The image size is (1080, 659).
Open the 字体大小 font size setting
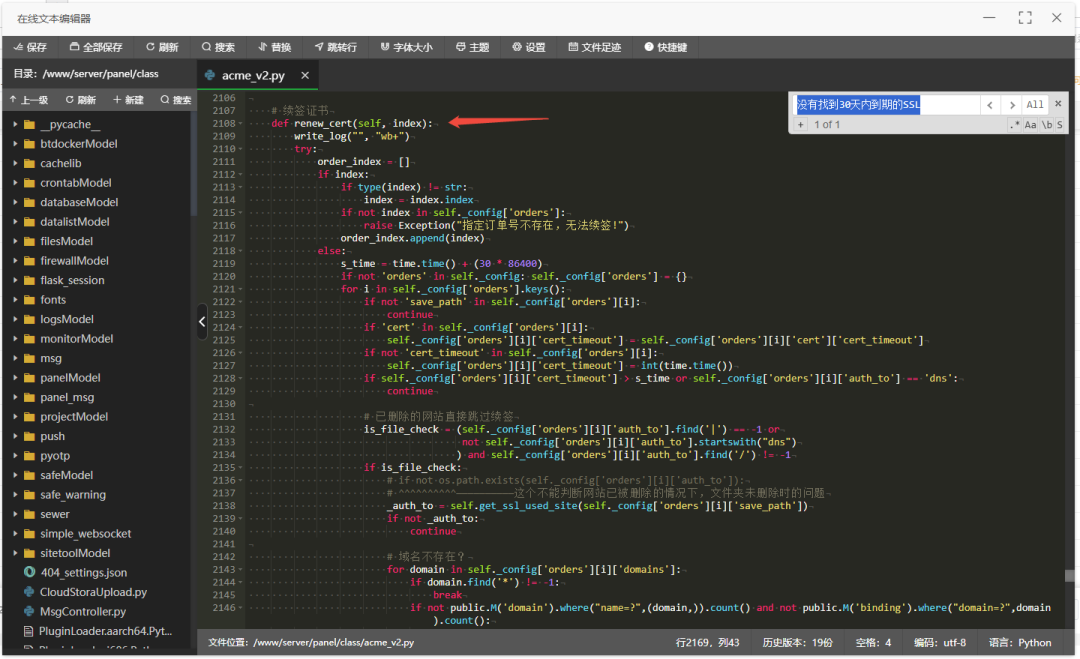(x=406, y=47)
